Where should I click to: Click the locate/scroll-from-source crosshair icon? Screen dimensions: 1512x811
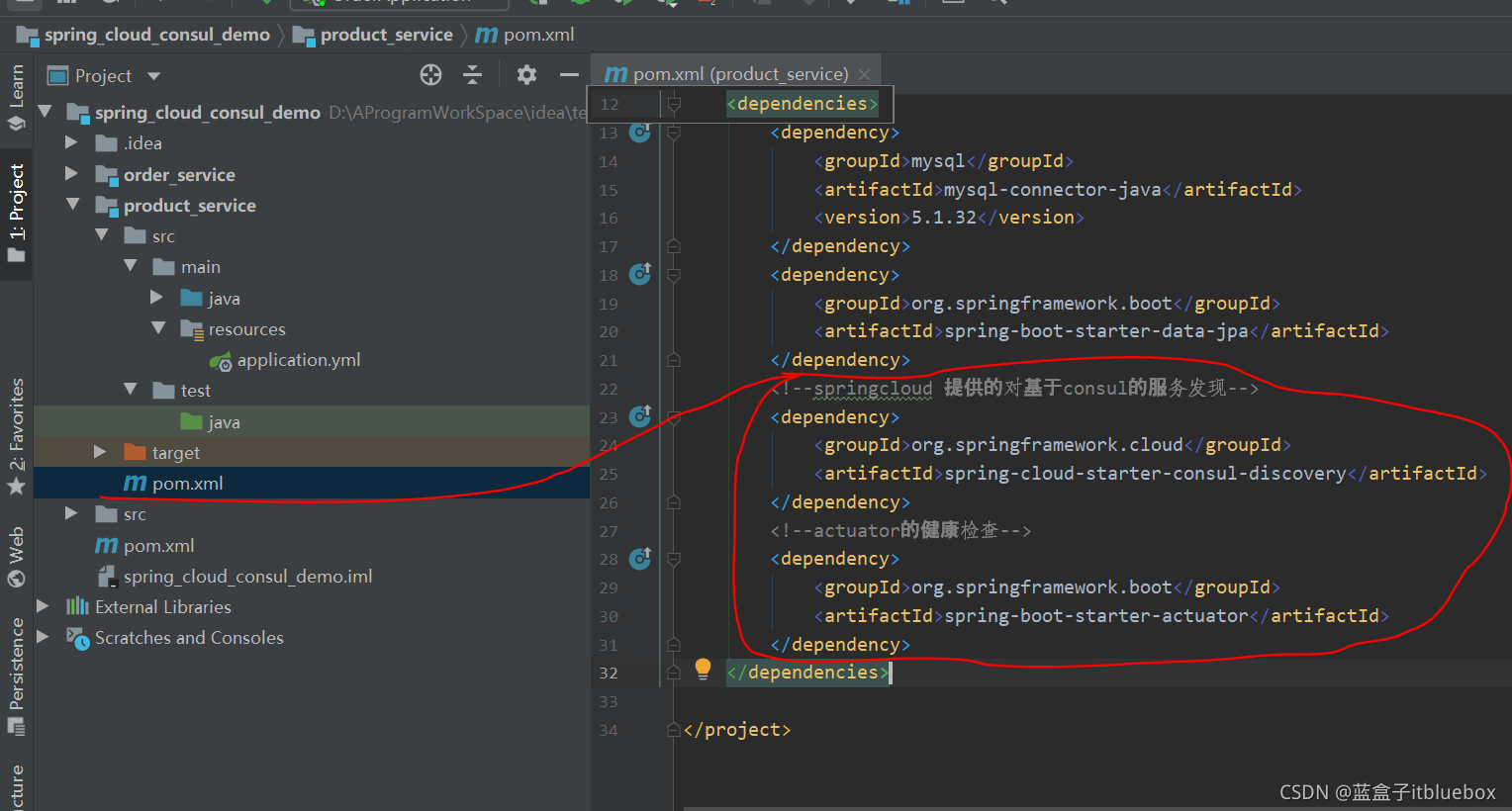point(430,75)
